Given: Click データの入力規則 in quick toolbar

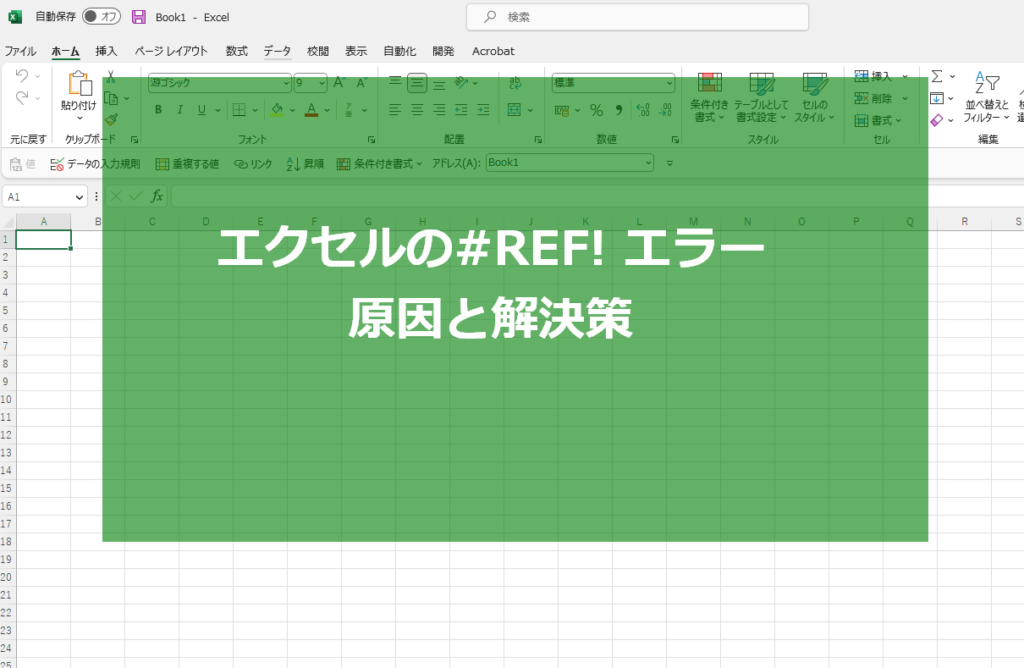Looking at the screenshot, I should click(x=95, y=164).
